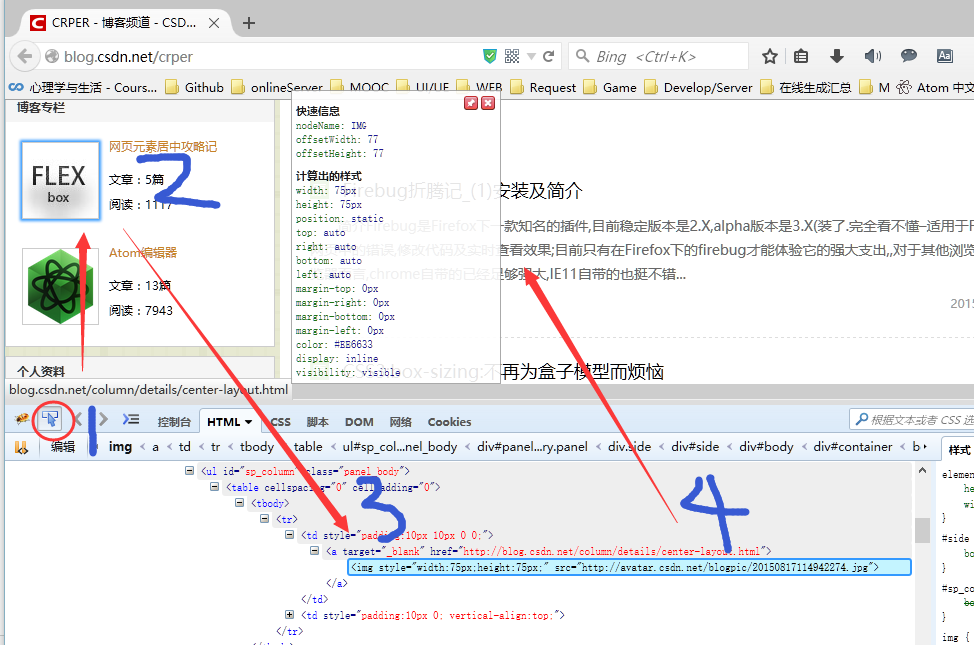Open a new browser tab
The image size is (974, 645).
click(249, 23)
